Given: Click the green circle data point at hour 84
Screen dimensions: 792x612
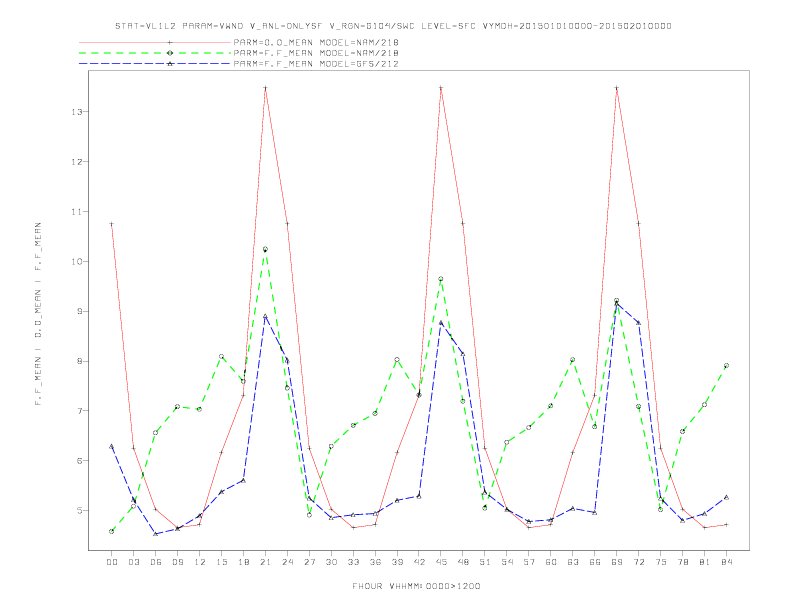Looking at the screenshot, I should pos(726,366).
